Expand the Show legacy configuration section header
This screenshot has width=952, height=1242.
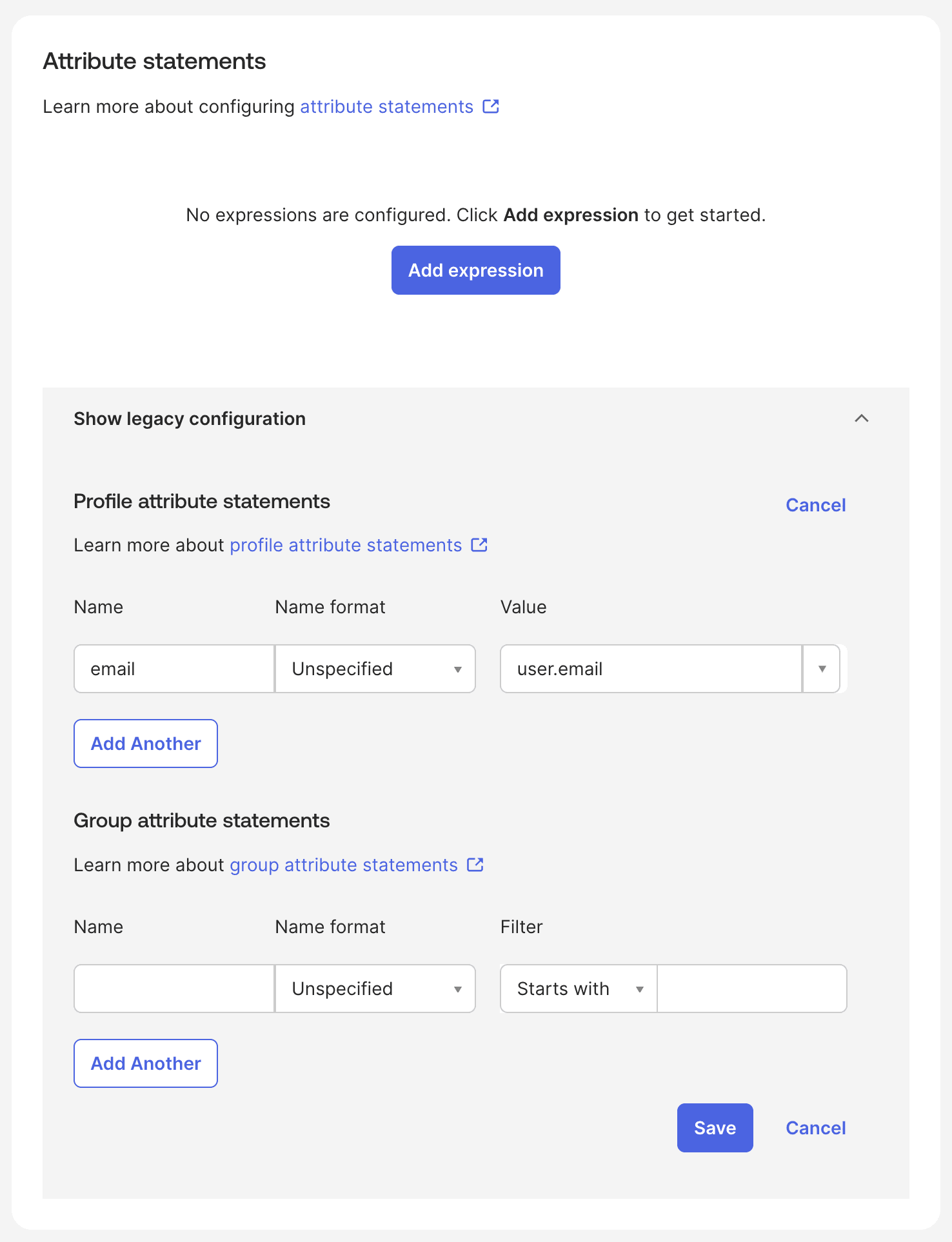[x=189, y=419]
